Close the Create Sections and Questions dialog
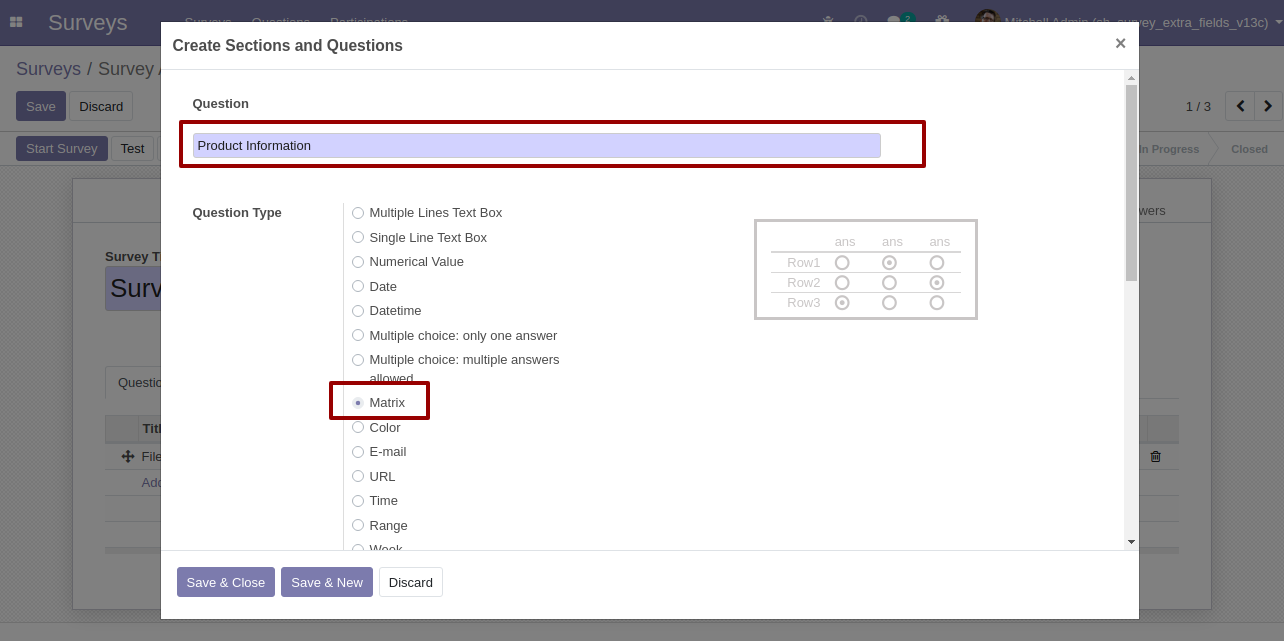The width and height of the screenshot is (1284, 641). pyautogui.click(x=1120, y=43)
